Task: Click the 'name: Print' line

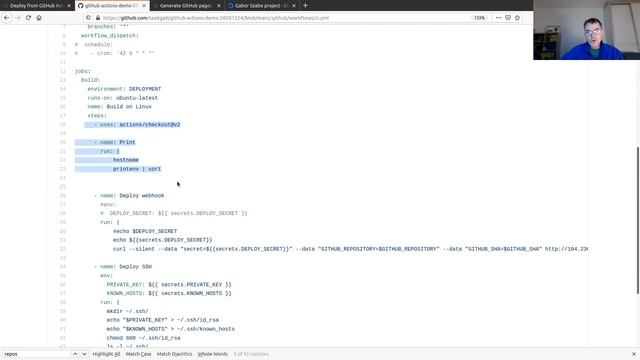Action: pos(114,142)
